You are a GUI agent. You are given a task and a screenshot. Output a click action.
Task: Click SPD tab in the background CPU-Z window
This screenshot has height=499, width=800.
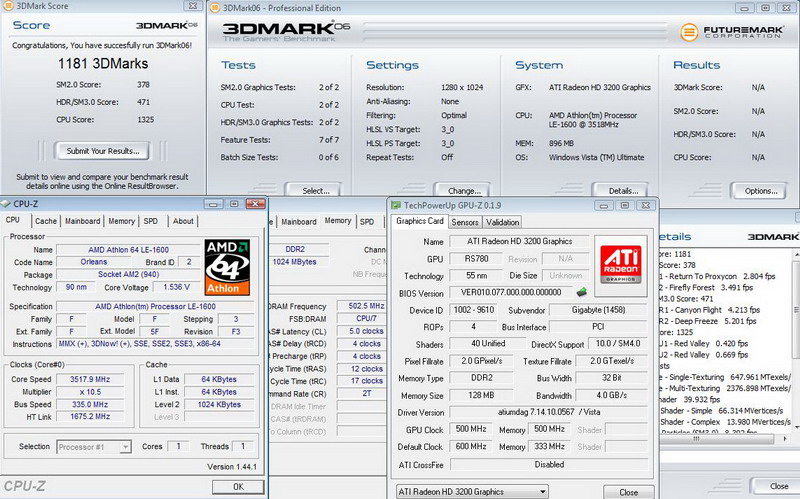tap(367, 221)
